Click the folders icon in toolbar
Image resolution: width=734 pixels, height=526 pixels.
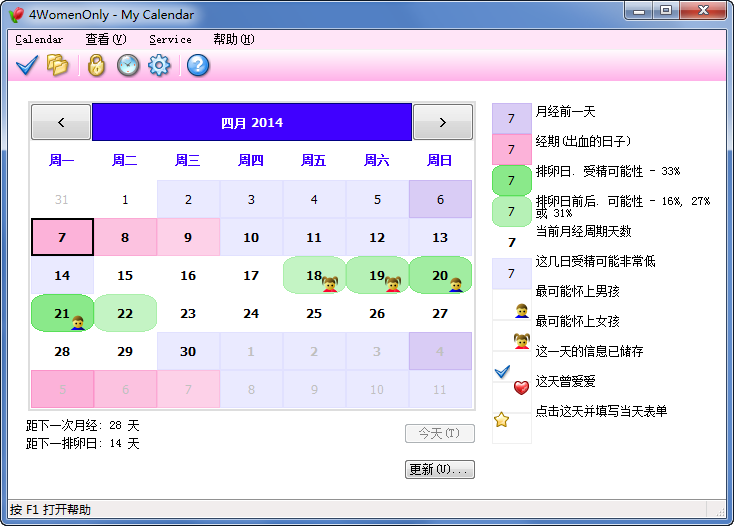58,65
